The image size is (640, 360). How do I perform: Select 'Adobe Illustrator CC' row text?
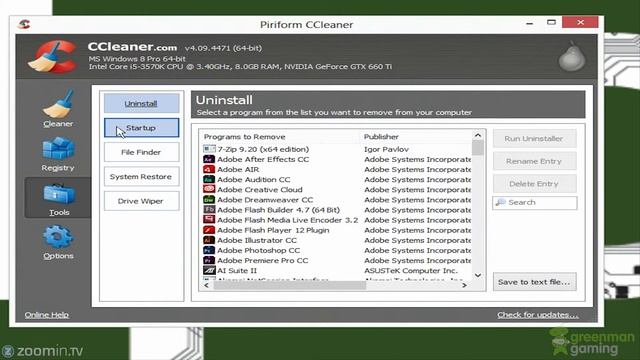point(257,240)
